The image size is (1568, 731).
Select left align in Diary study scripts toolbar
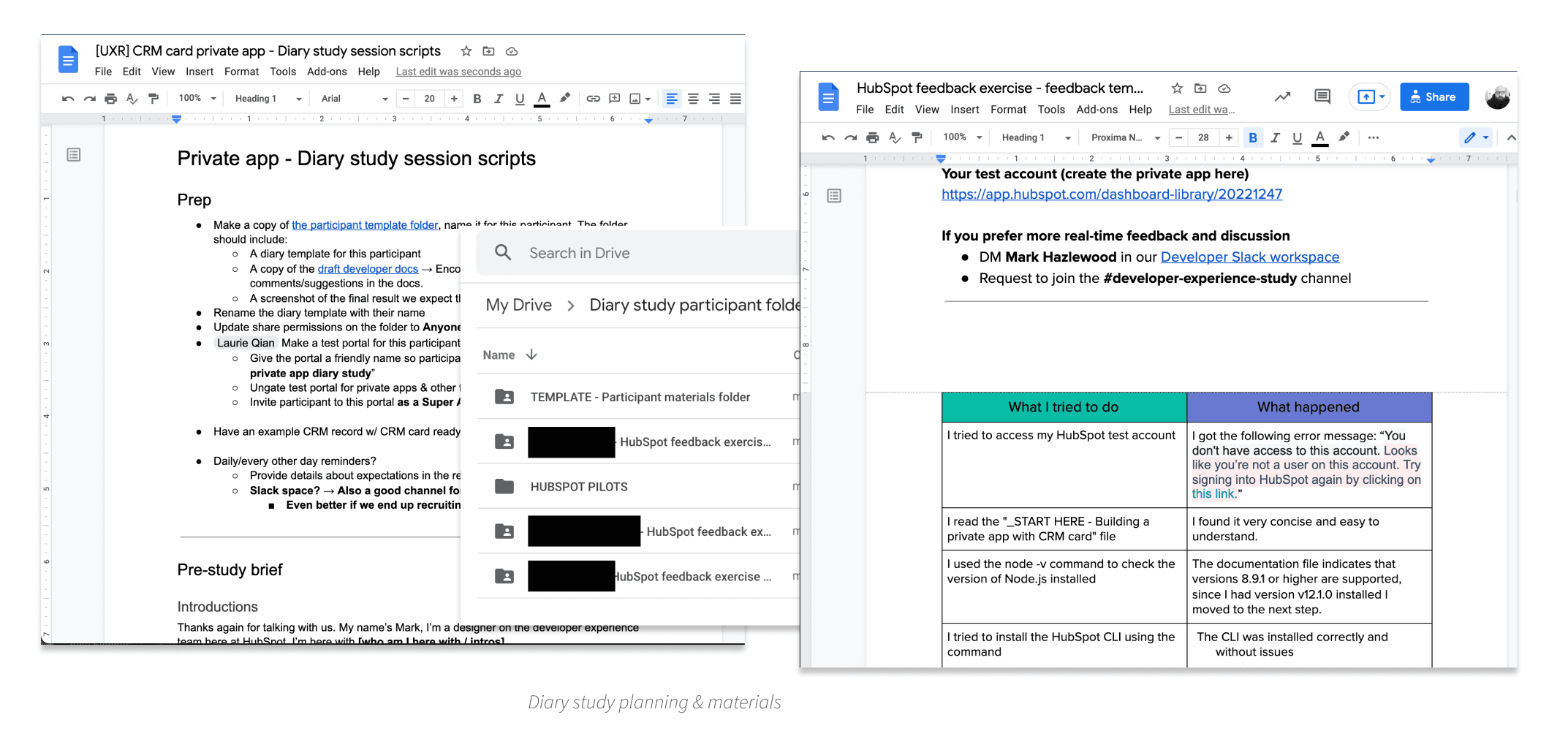(x=671, y=99)
